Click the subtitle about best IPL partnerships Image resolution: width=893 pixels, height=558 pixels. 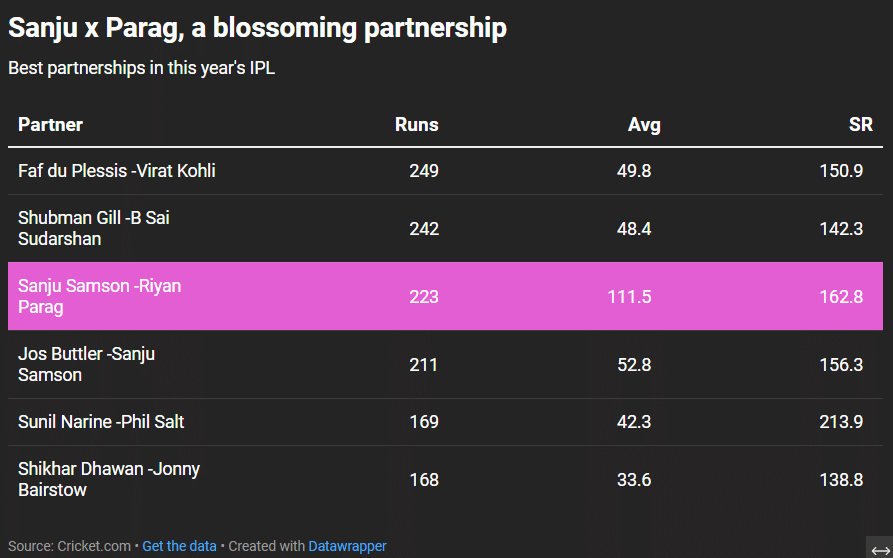(141, 69)
